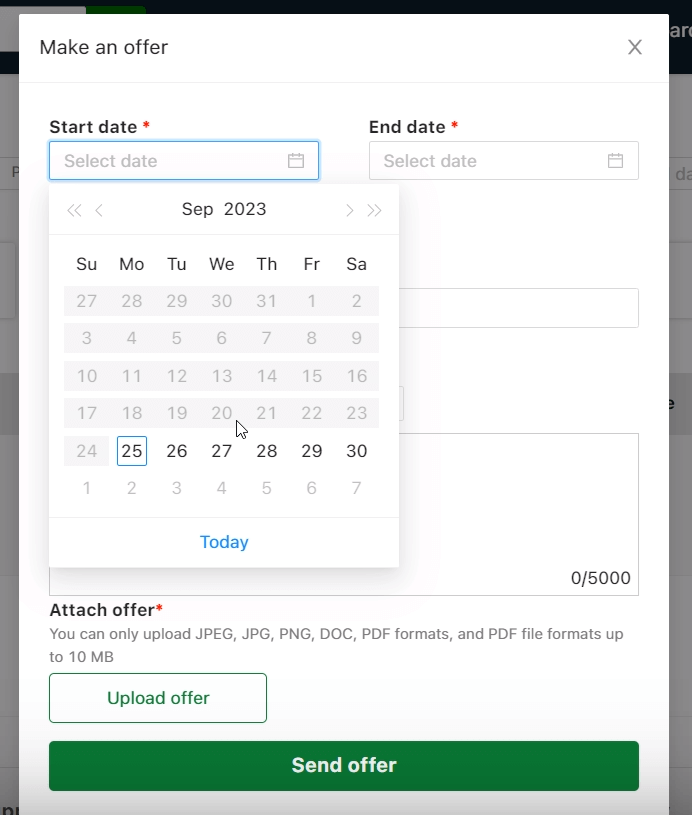Click the previous year double-arrow icon
This screenshot has height=815, width=692.
tap(73, 210)
